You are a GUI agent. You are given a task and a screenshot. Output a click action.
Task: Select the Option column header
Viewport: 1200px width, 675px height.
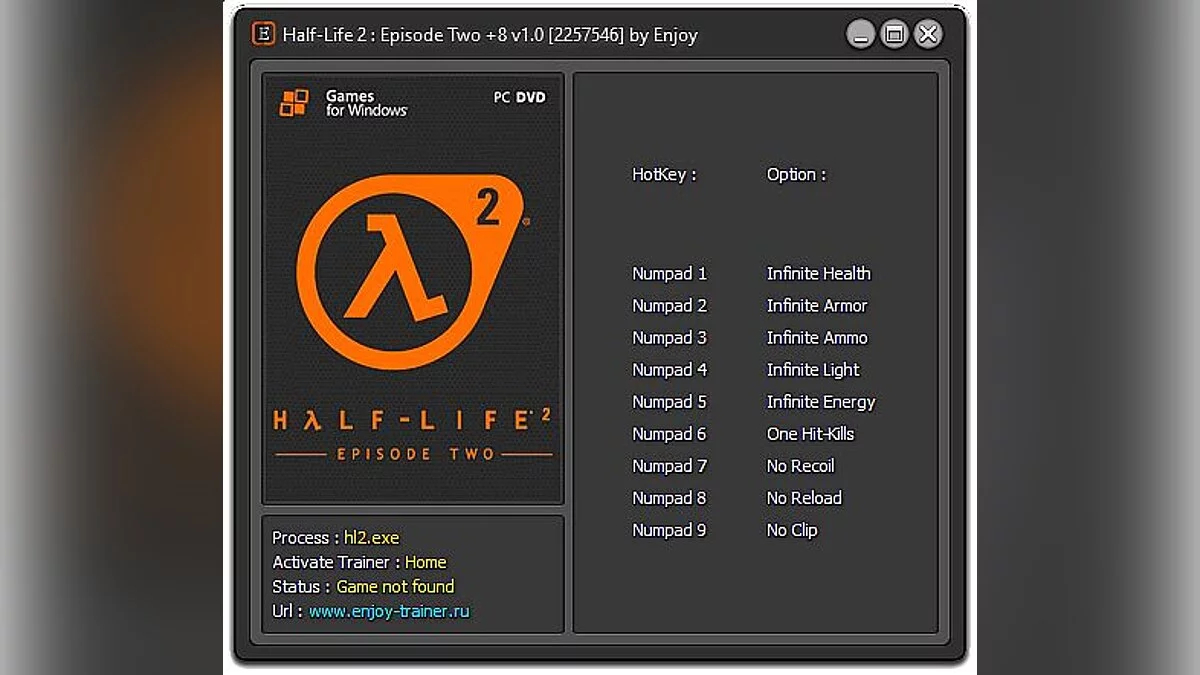pyautogui.click(x=796, y=174)
